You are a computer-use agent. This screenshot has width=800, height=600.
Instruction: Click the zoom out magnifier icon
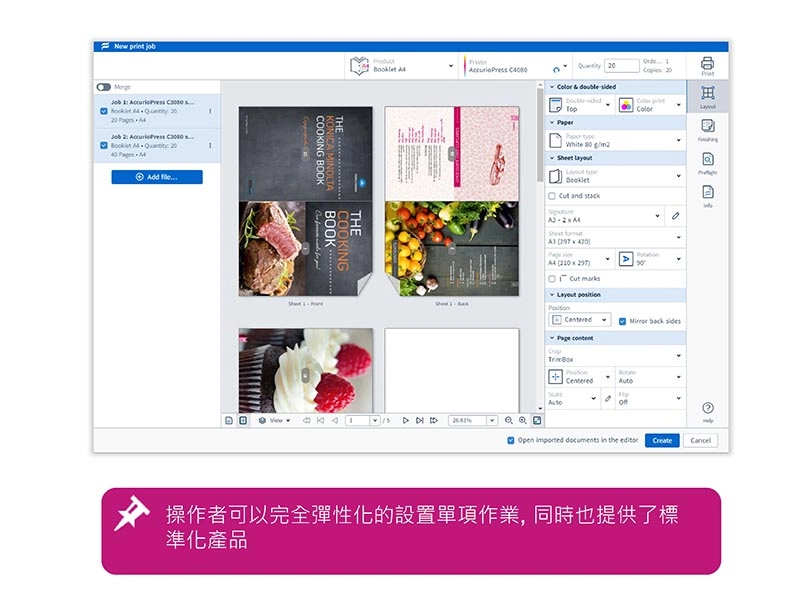(509, 421)
